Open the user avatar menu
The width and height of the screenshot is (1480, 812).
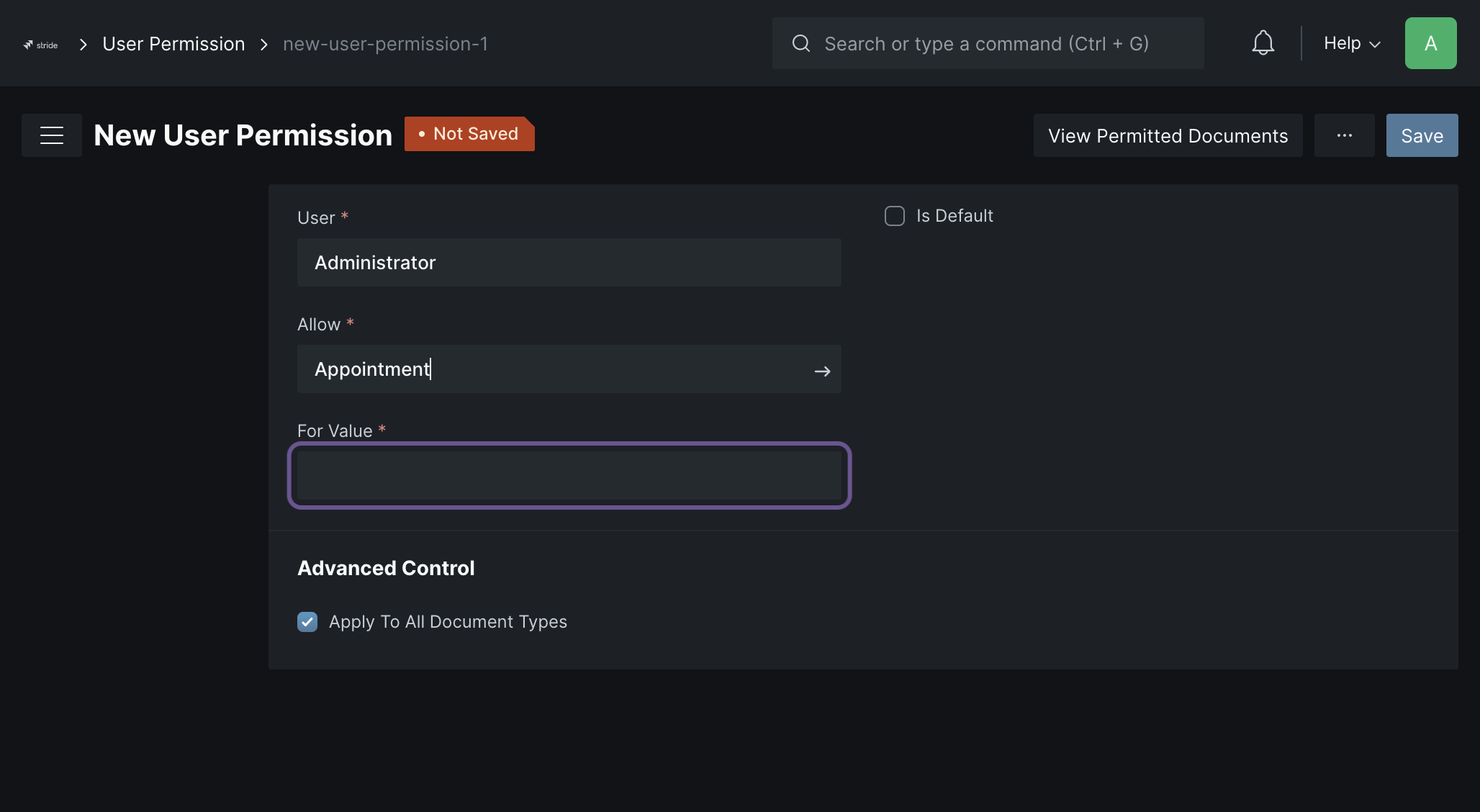pos(1430,43)
